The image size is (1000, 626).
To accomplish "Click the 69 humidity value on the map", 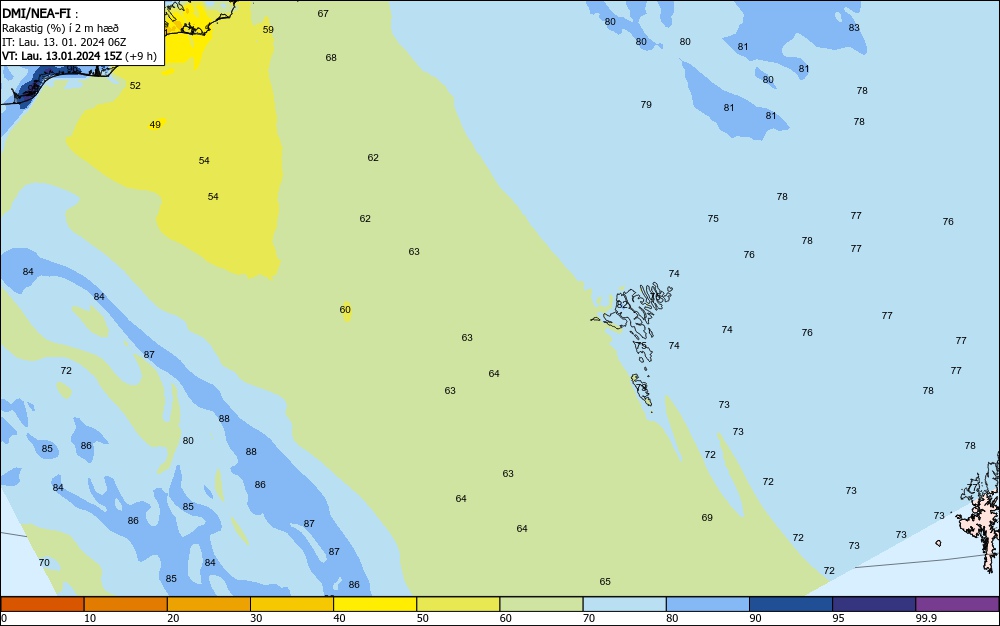I will pos(707,518).
